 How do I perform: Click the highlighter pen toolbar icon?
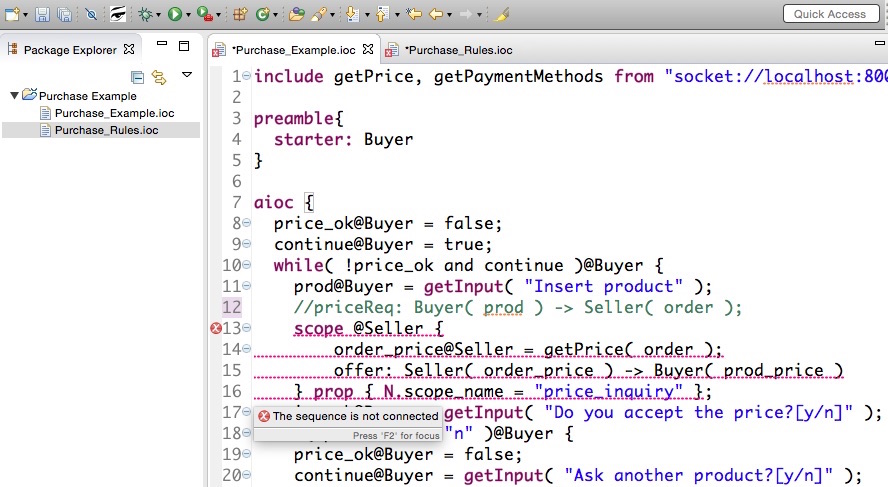[501, 14]
